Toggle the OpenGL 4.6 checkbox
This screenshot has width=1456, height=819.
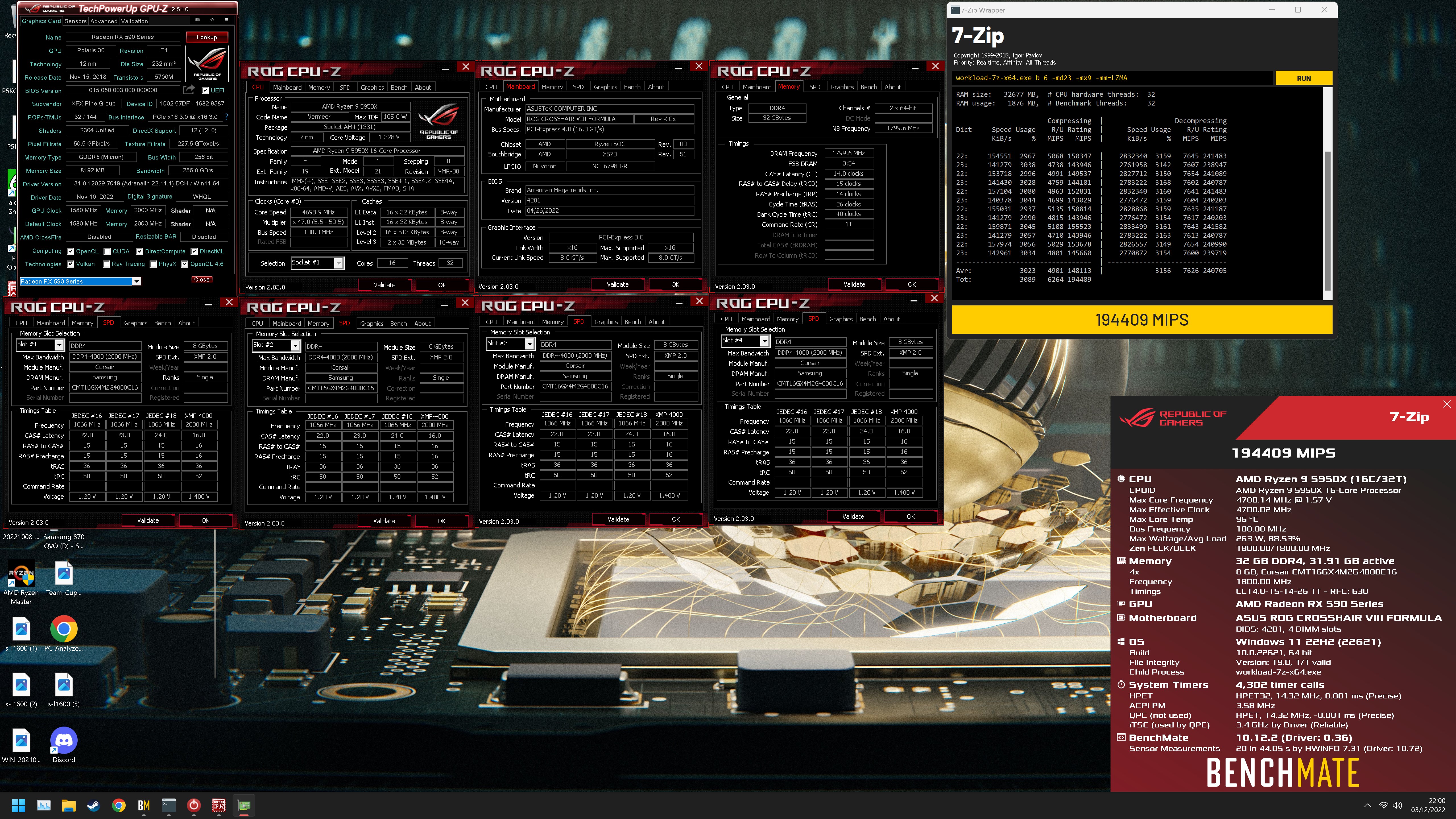click(184, 264)
